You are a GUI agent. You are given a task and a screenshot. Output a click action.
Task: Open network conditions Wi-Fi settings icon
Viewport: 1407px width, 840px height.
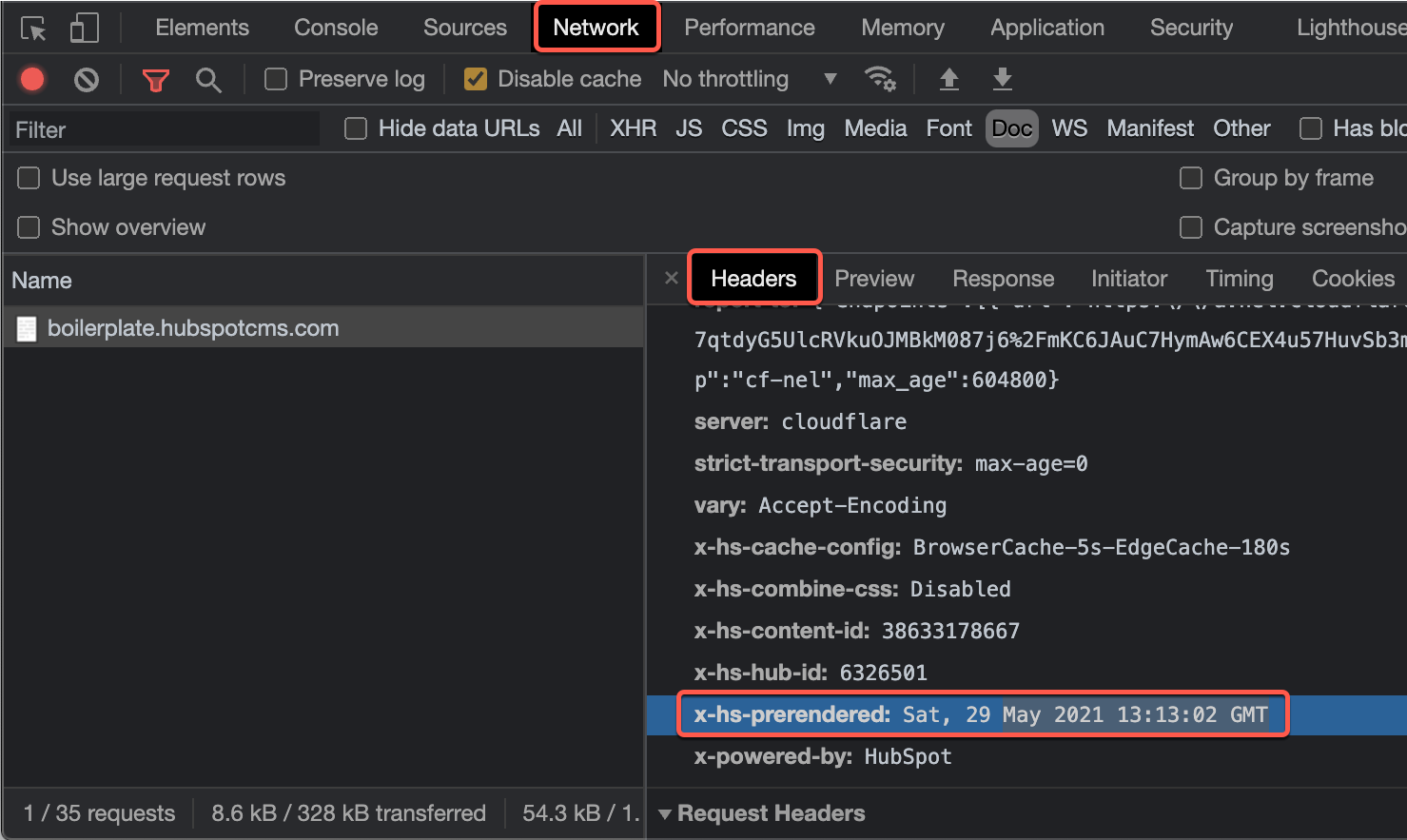click(x=880, y=79)
